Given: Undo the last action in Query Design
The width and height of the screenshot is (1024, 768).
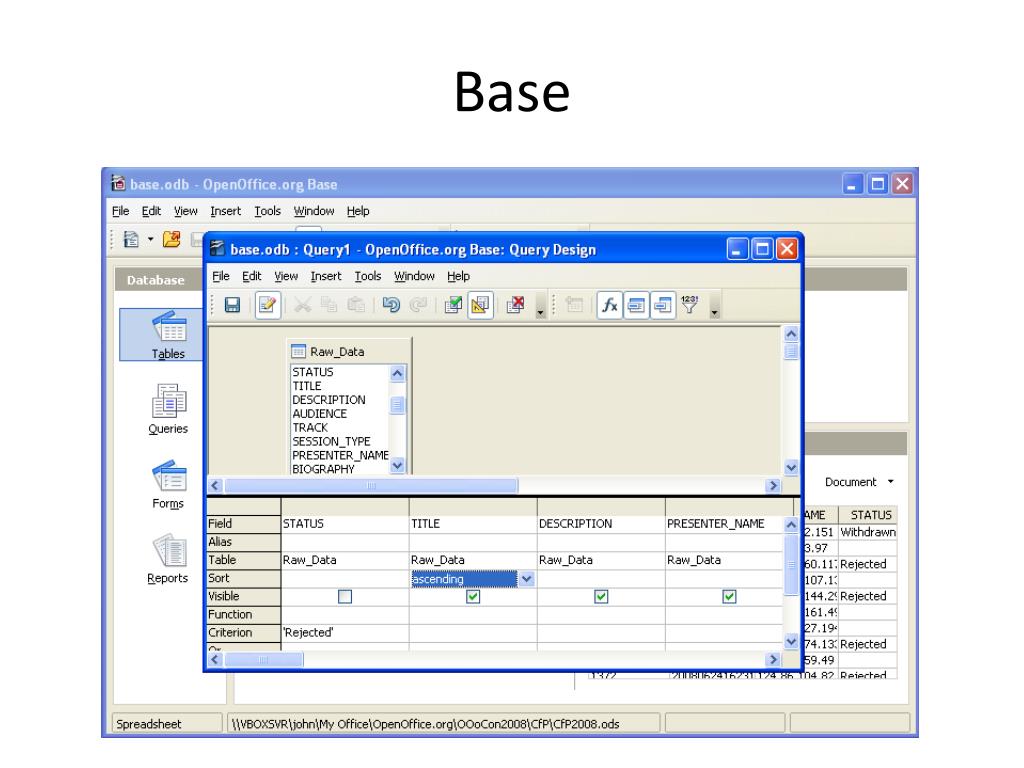Looking at the screenshot, I should point(391,305).
